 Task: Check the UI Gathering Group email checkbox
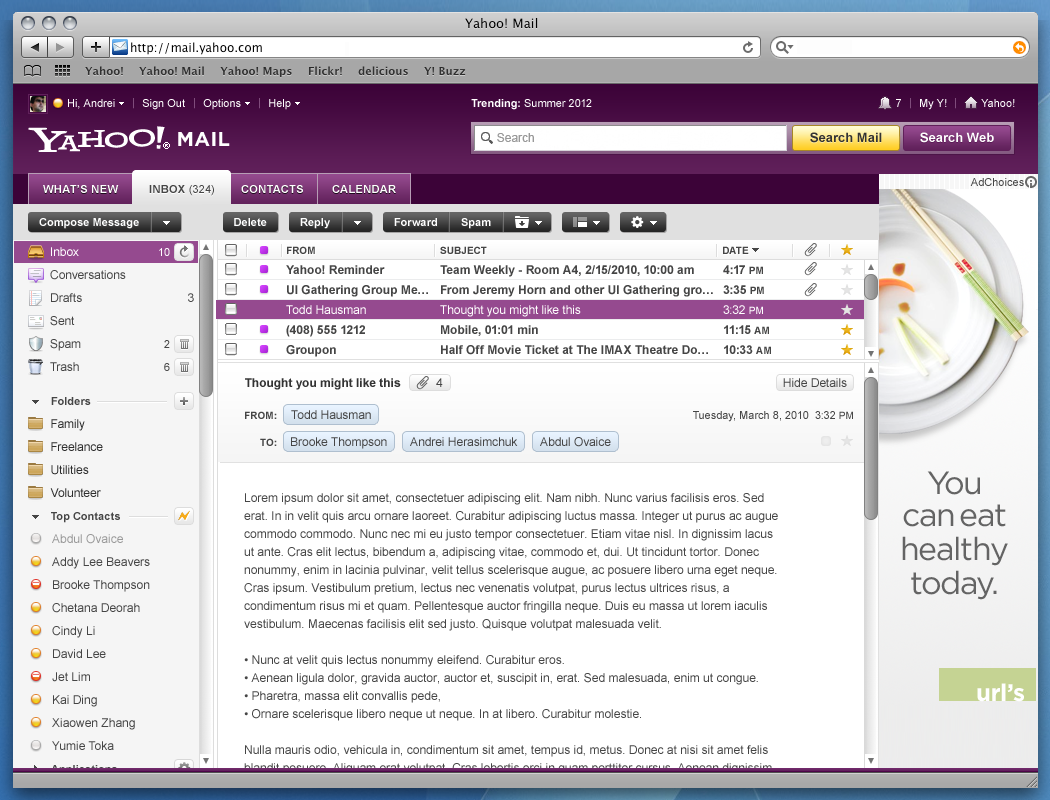231,289
